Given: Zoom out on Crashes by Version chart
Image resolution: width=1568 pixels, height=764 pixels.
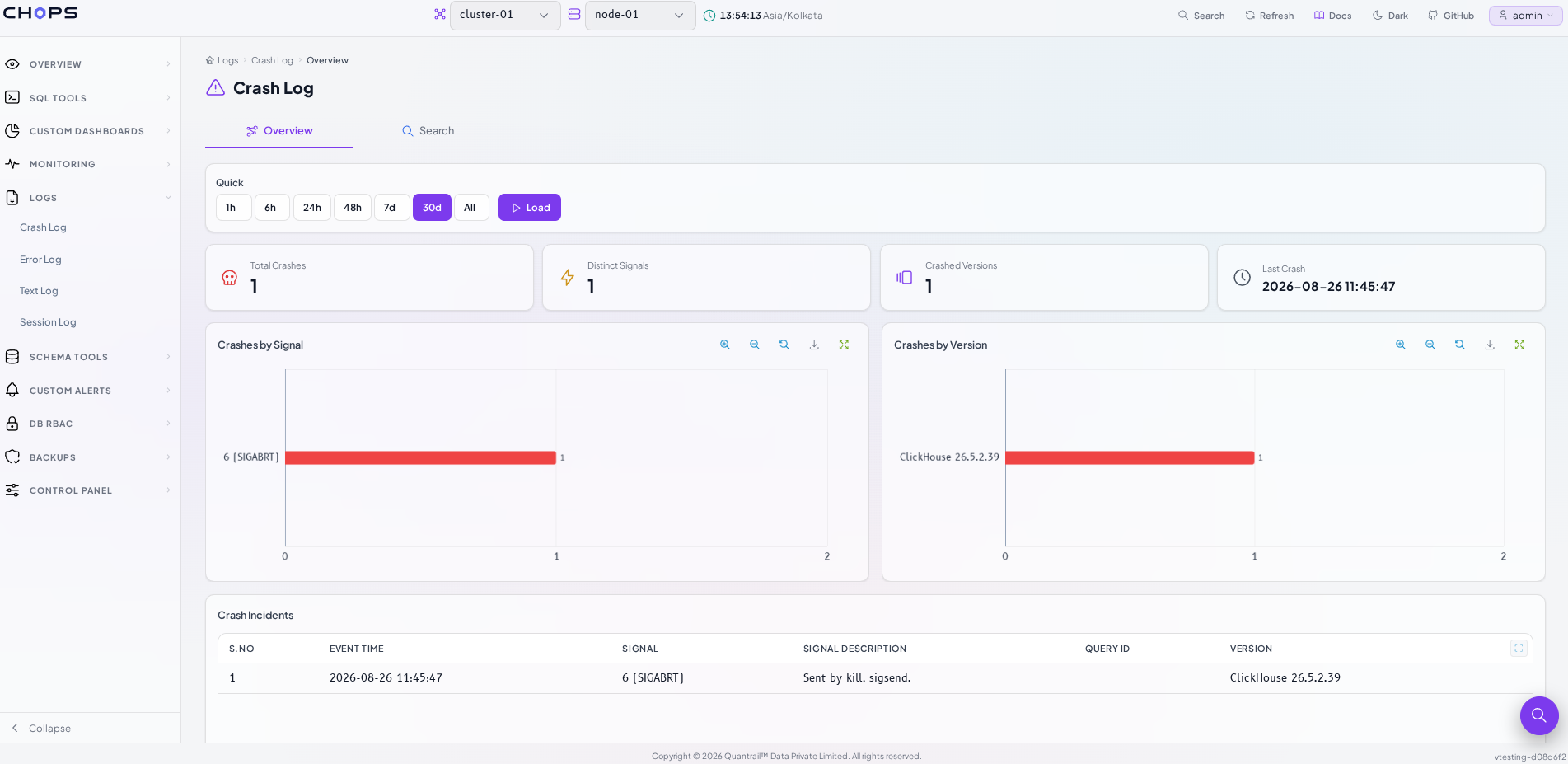Looking at the screenshot, I should pos(1430,345).
